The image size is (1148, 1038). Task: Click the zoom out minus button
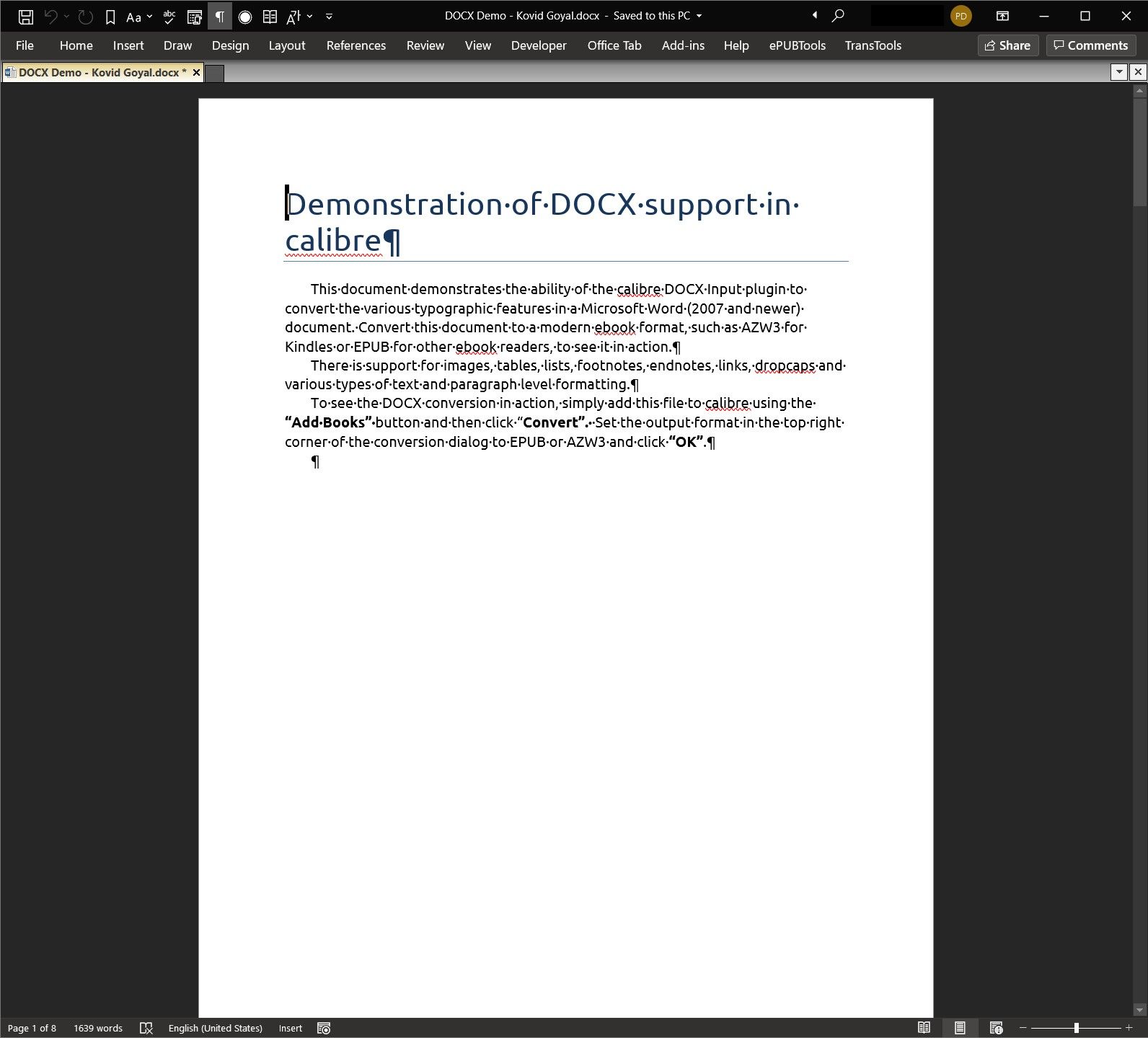tap(1023, 1028)
